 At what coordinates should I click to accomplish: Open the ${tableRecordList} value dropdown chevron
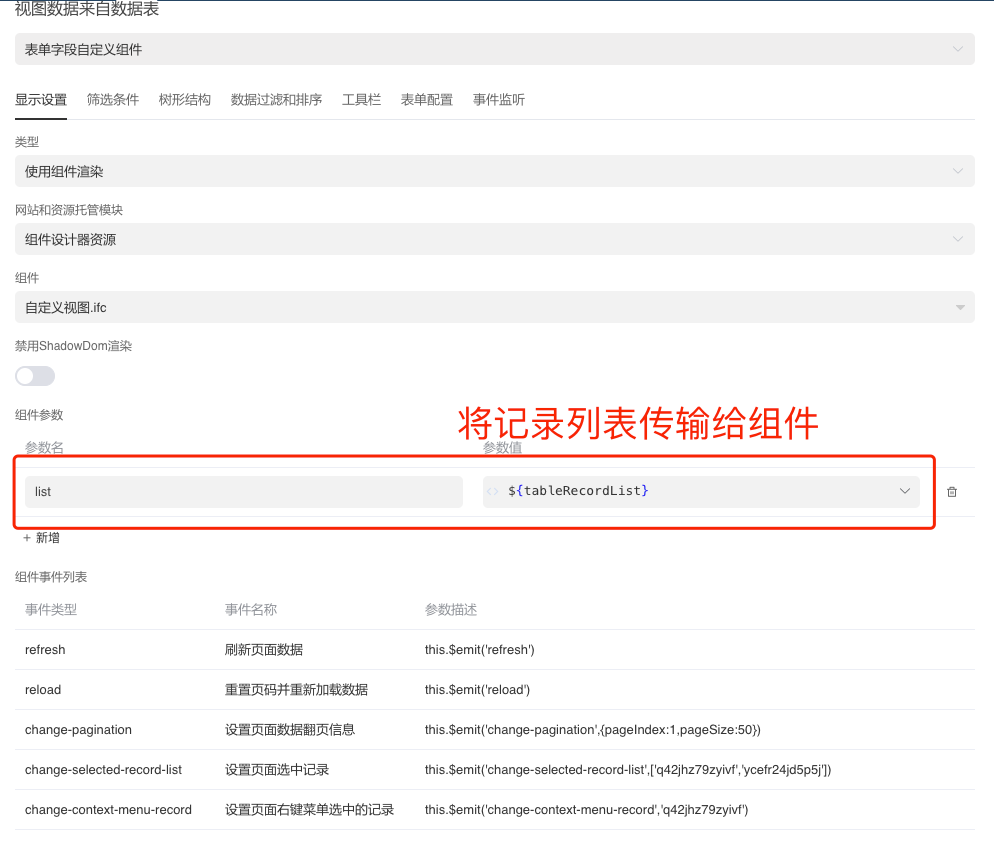click(905, 491)
